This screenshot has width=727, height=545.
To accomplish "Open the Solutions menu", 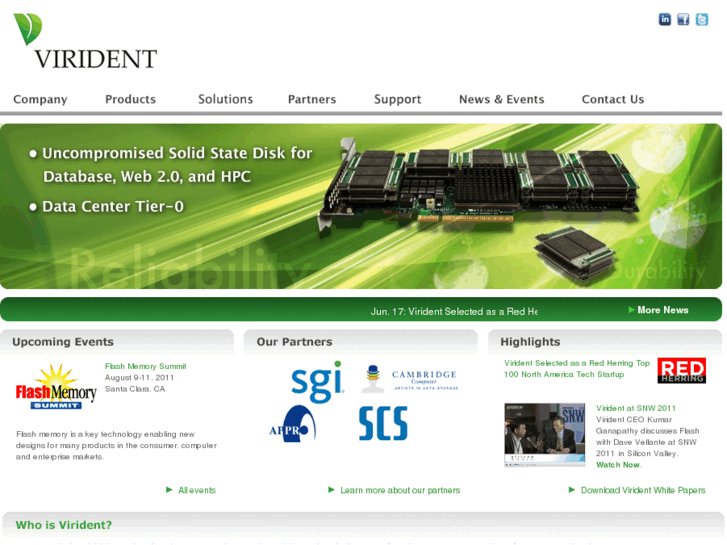I will coord(225,99).
